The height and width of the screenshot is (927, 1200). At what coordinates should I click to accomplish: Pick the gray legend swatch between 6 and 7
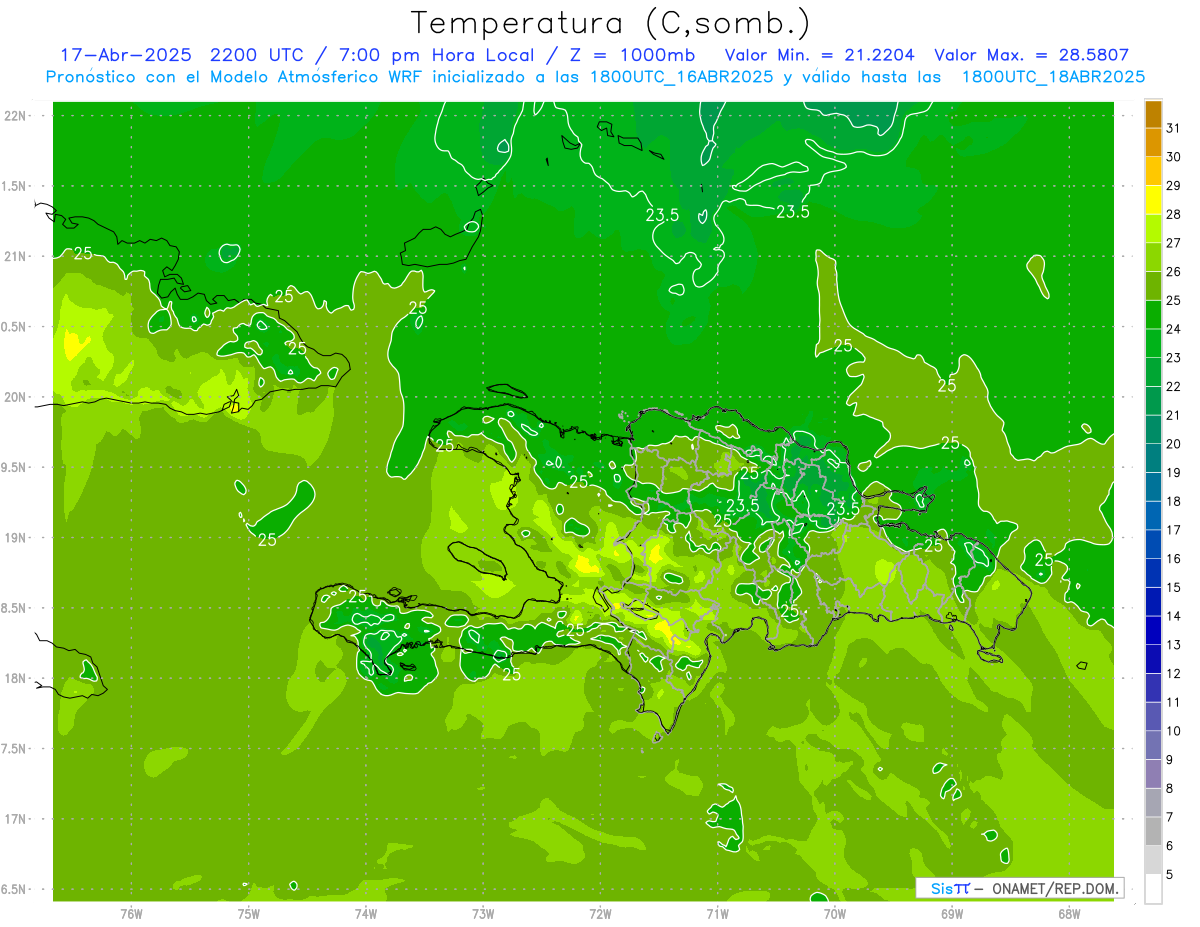(x=1153, y=831)
